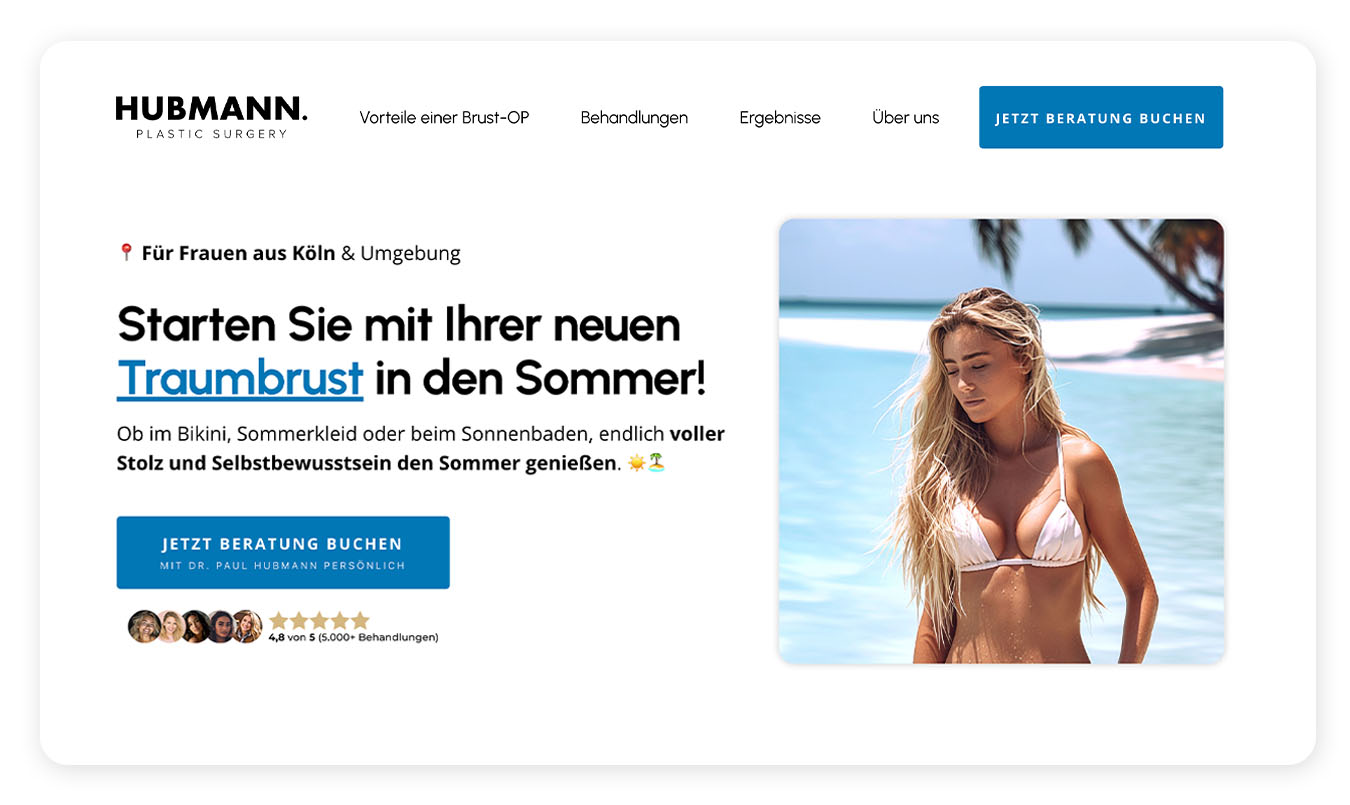The width and height of the screenshot is (1350, 805).
Task: Click the third gold rating star
Action: (319, 620)
